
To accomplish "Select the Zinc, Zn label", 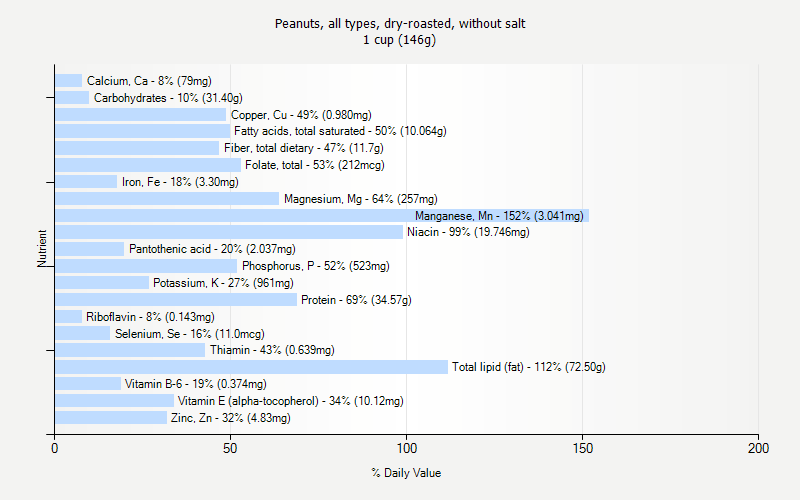I will point(230,418).
